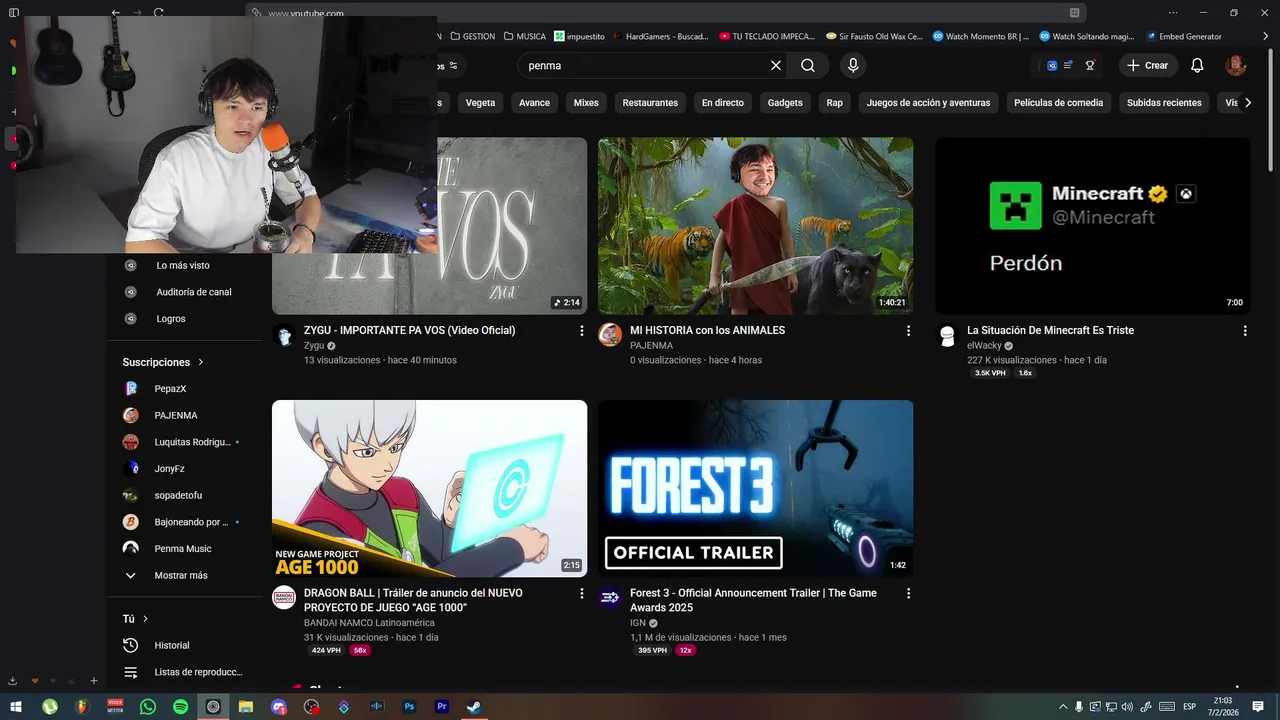1280x720 pixels.
Task: Start voice search with microphone icon
Action: coord(853,65)
